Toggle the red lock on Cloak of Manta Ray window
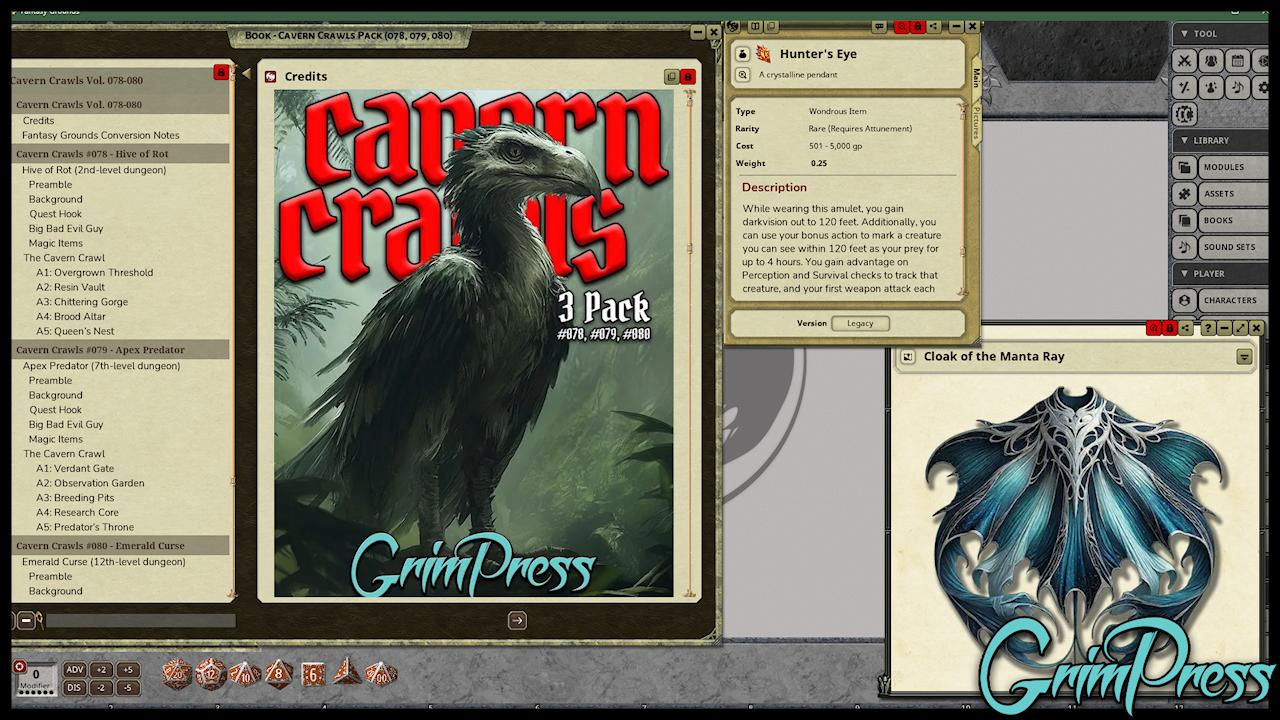 [1169, 328]
